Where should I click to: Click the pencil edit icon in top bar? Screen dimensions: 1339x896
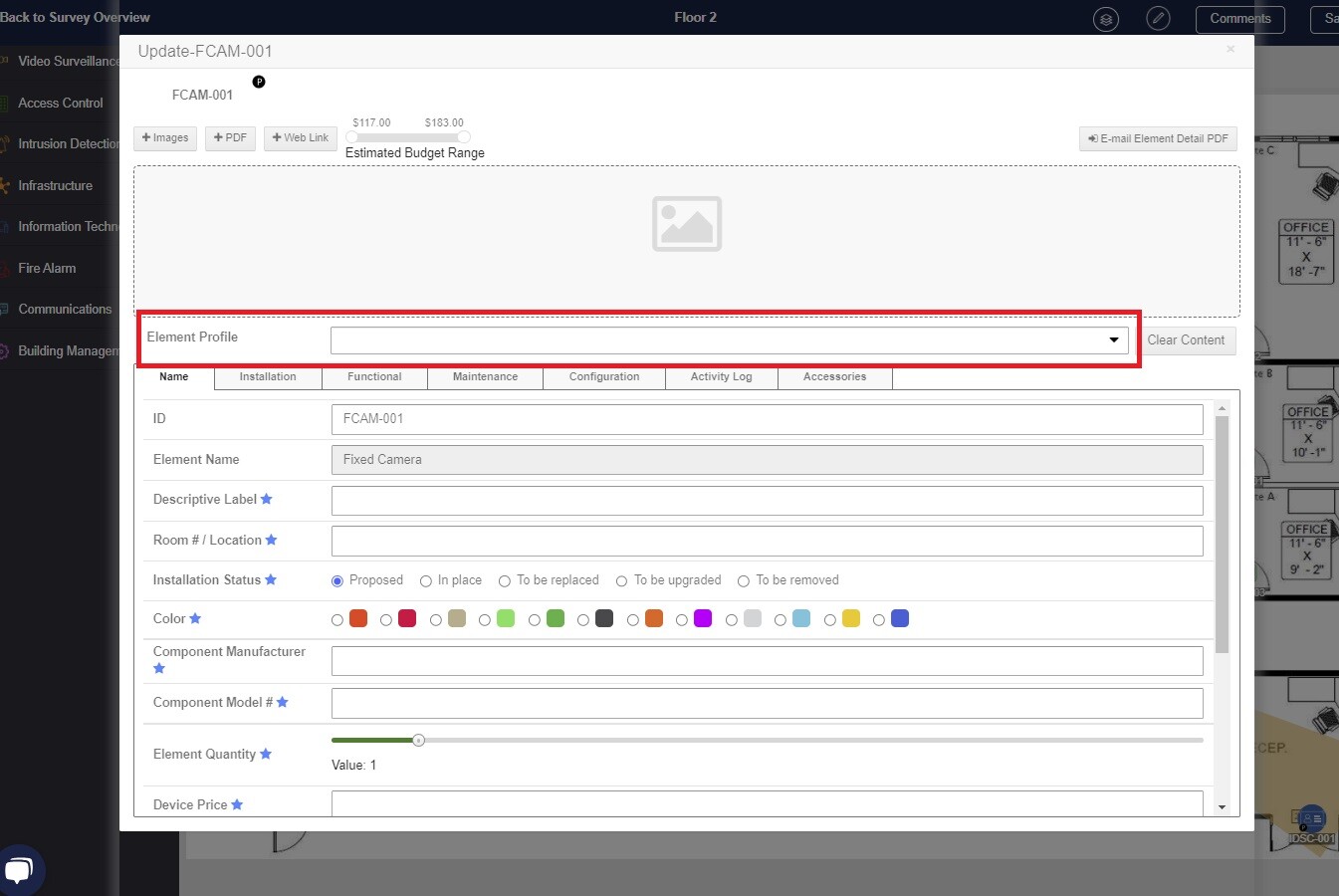pyautogui.click(x=1158, y=19)
